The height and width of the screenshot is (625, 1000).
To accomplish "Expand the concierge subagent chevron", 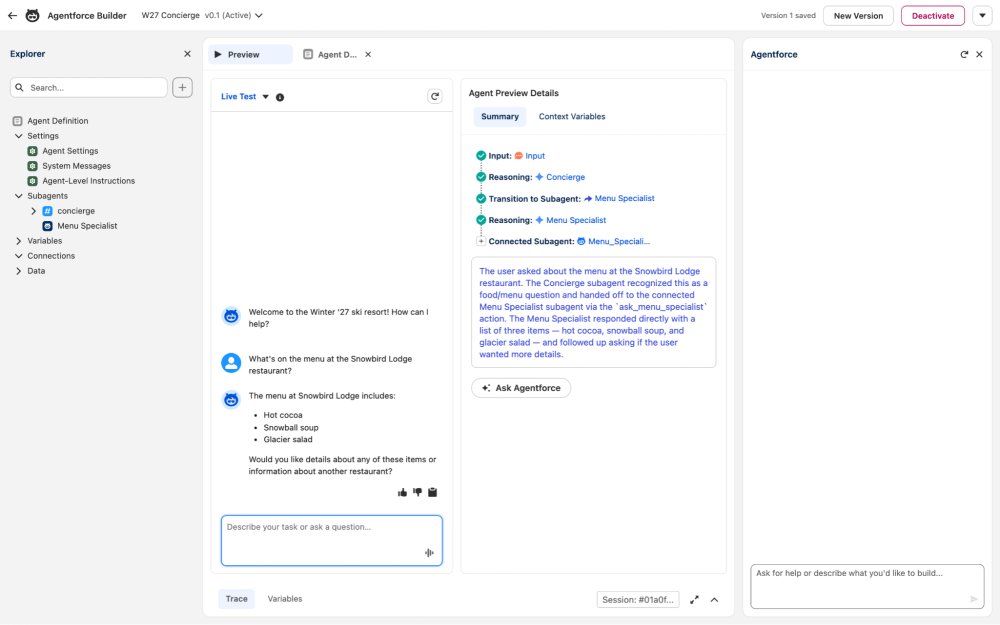I will coord(34,211).
